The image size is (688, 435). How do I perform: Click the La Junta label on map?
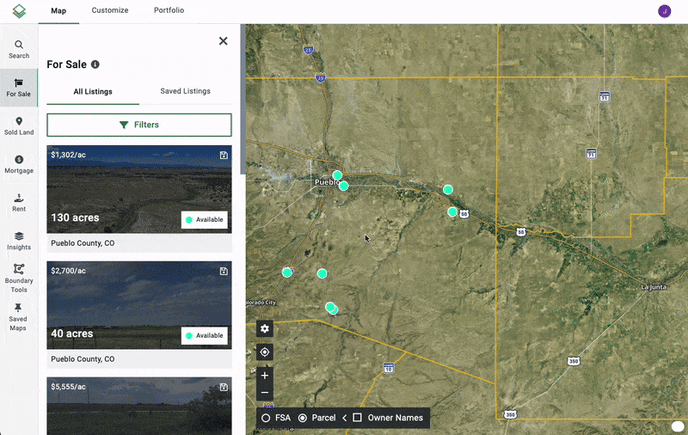(x=653, y=287)
